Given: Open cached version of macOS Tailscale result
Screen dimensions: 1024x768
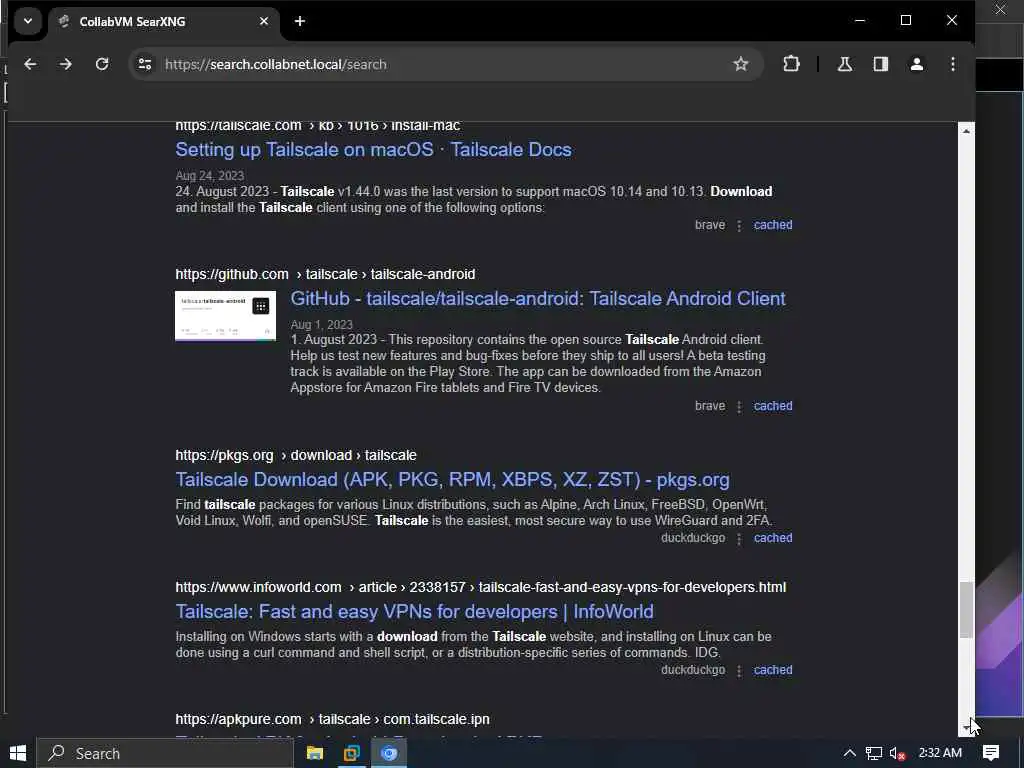Looking at the screenshot, I should click(773, 225).
